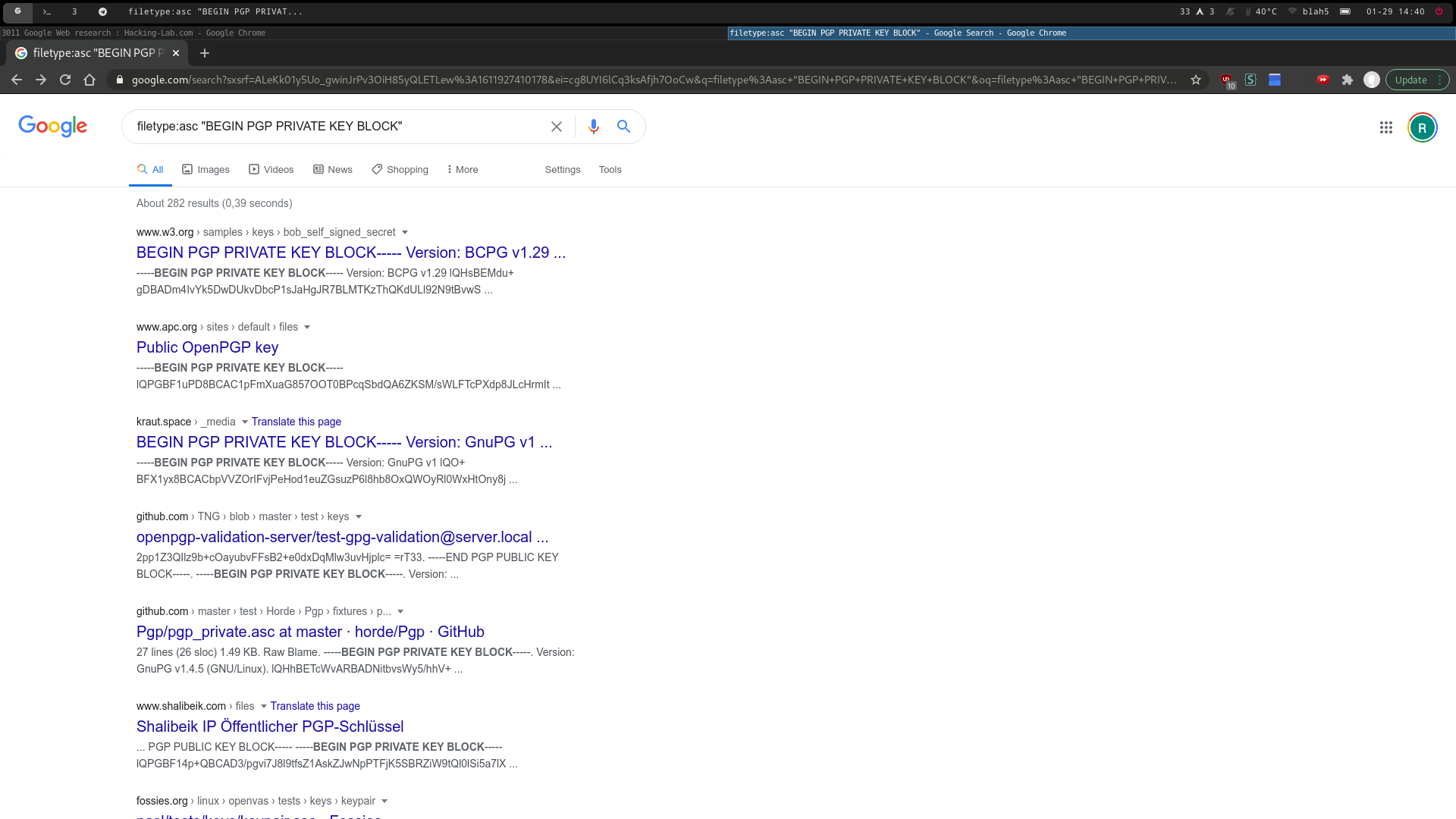Translate the kraut.space result page

pos(297,421)
